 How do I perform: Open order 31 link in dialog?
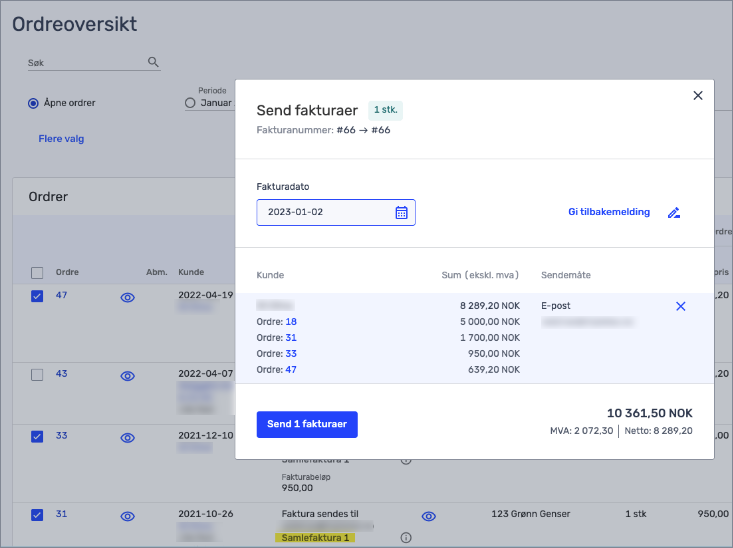[291, 338]
